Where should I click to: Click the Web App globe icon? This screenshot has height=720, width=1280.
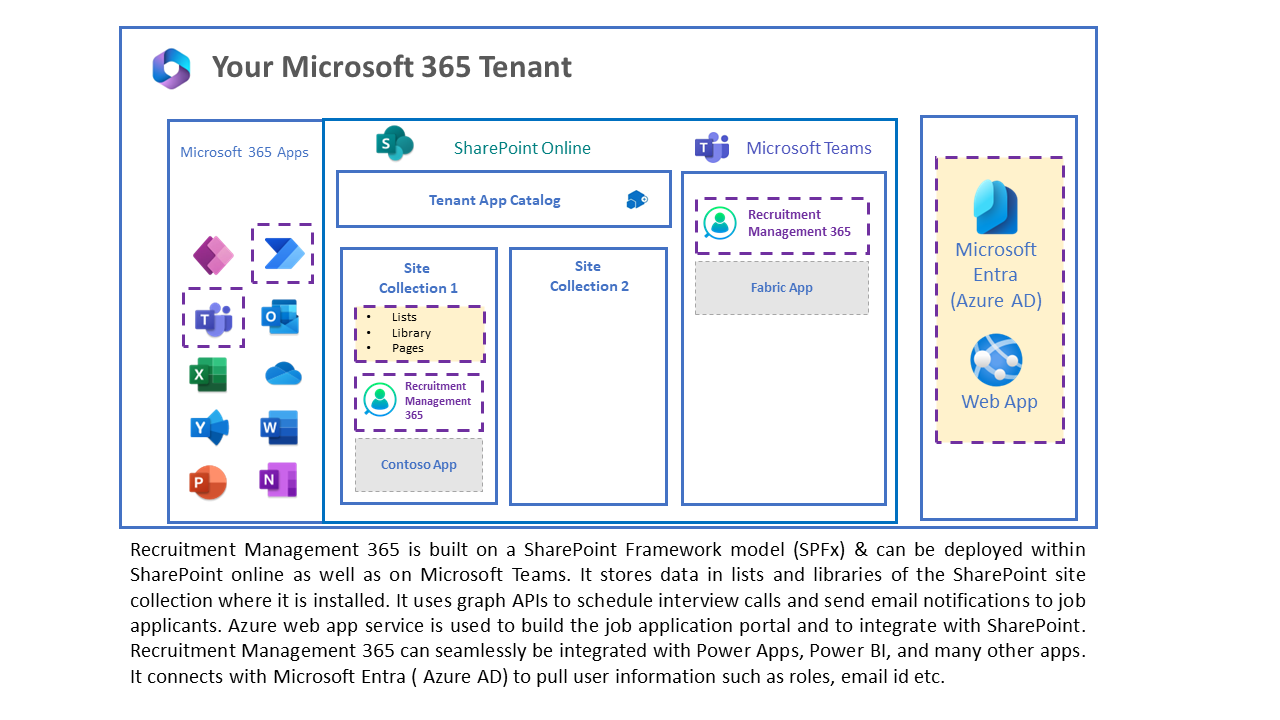996,360
